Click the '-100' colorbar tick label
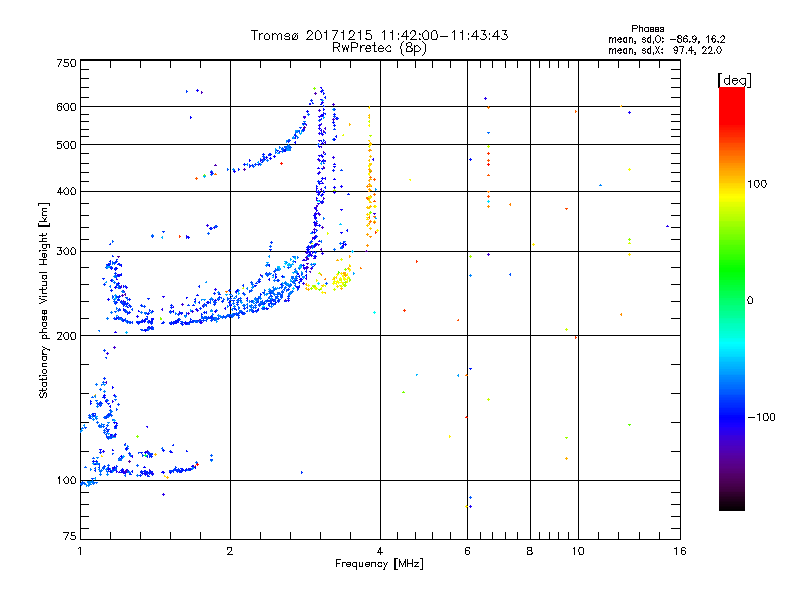800x600 pixels. click(x=762, y=417)
